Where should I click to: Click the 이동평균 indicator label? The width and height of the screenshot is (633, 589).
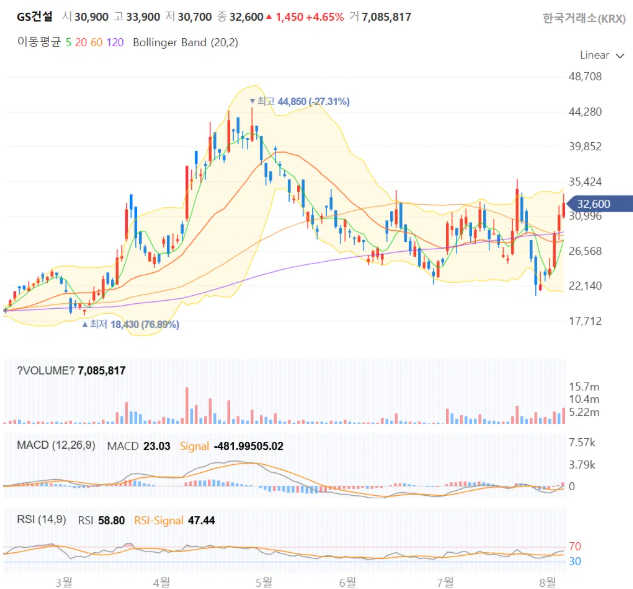tap(39, 42)
